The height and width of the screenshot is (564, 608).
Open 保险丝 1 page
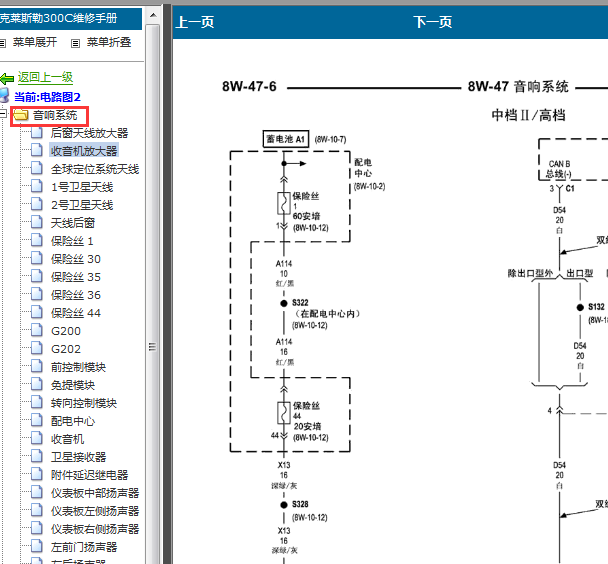[x=72, y=241]
